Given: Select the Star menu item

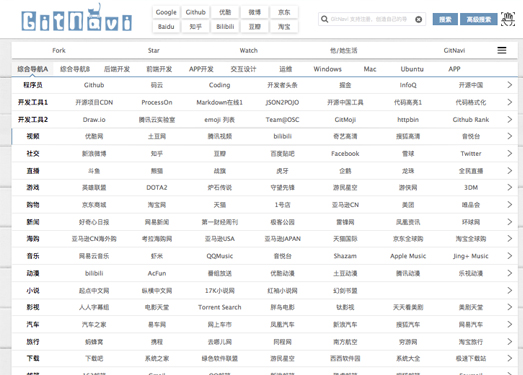Looking at the screenshot, I should [153, 50].
